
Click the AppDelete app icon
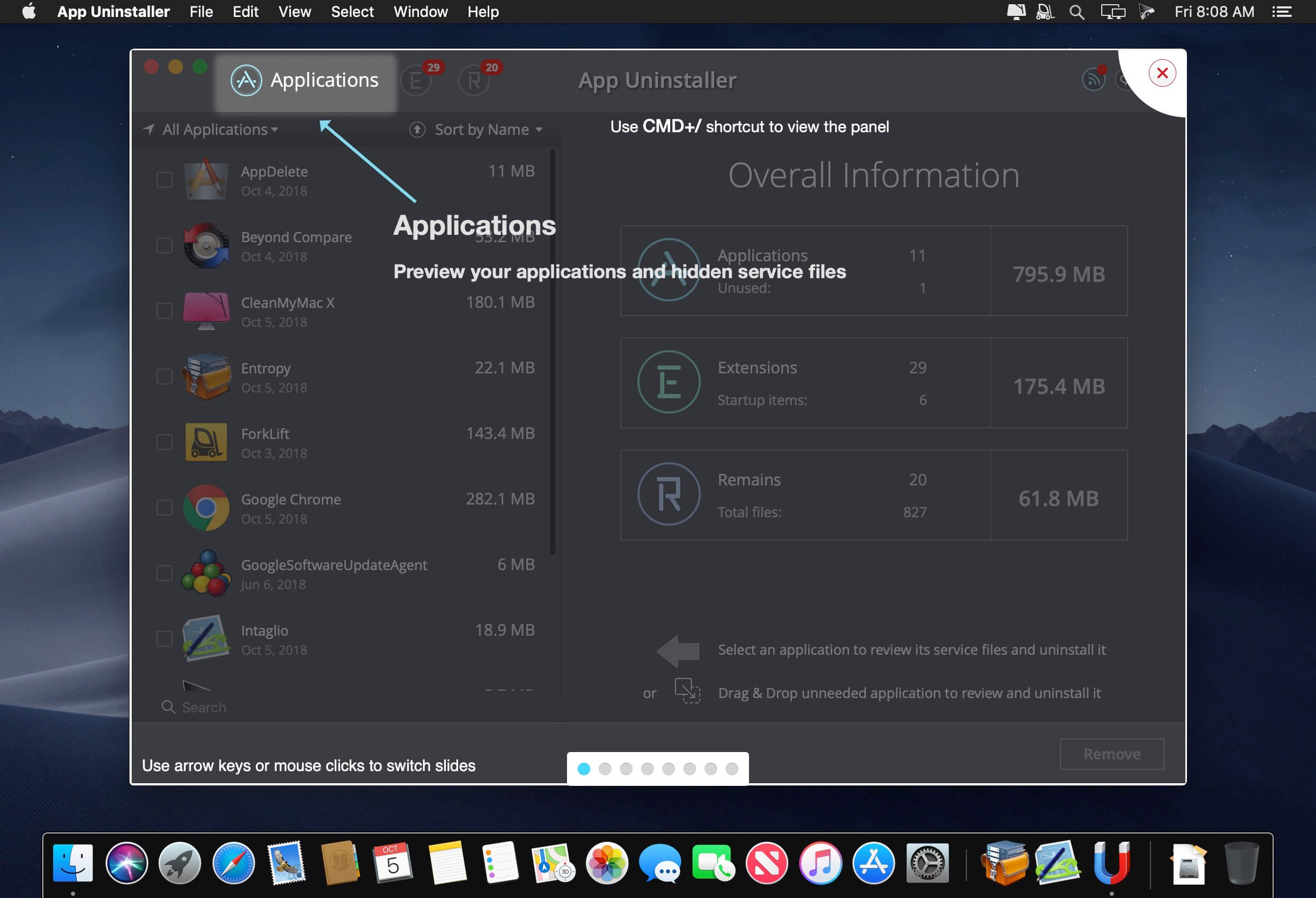(206, 180)
